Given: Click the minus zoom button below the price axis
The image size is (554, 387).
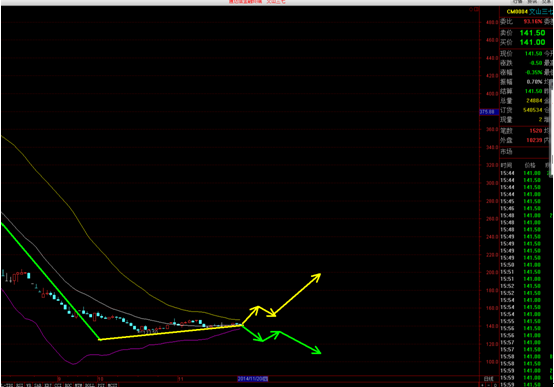Looking at the screenshot, I should tap(489, 385).
